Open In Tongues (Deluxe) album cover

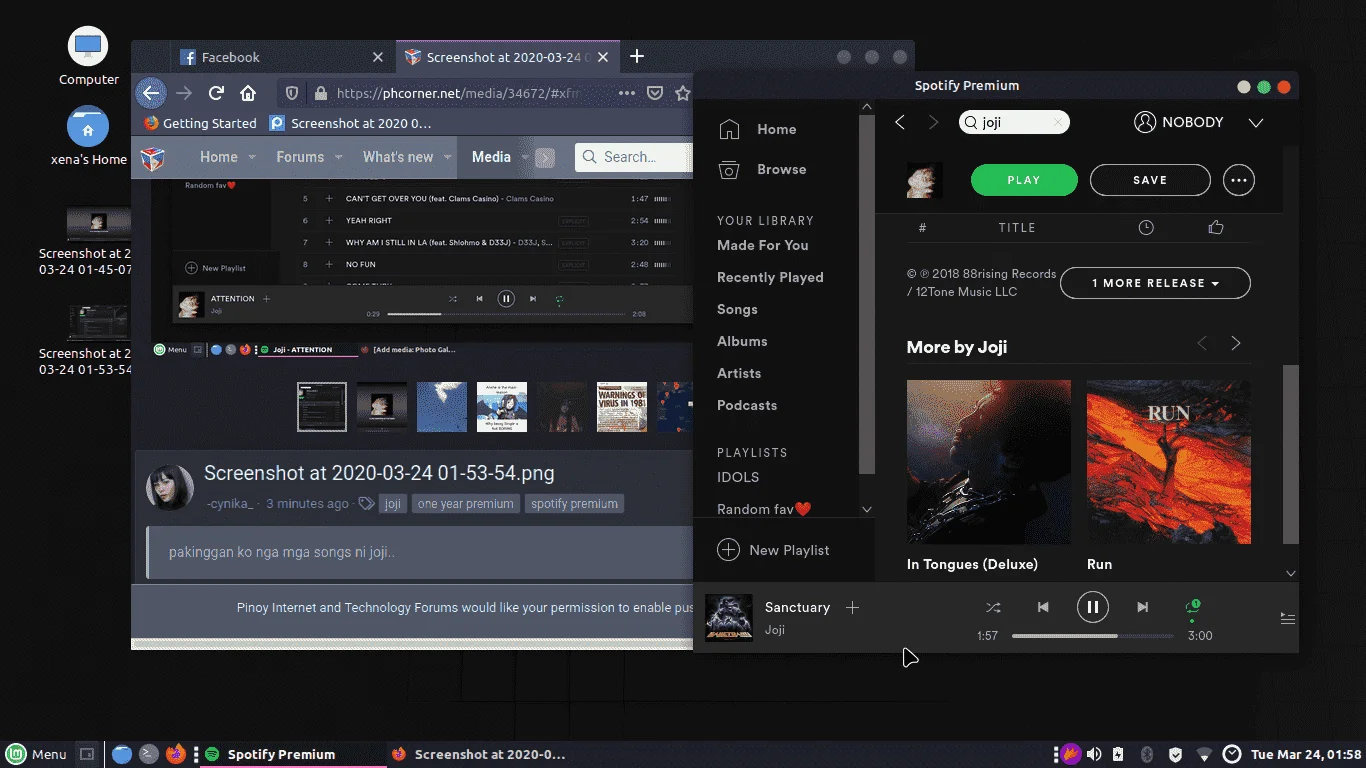[x=989, y=462]
